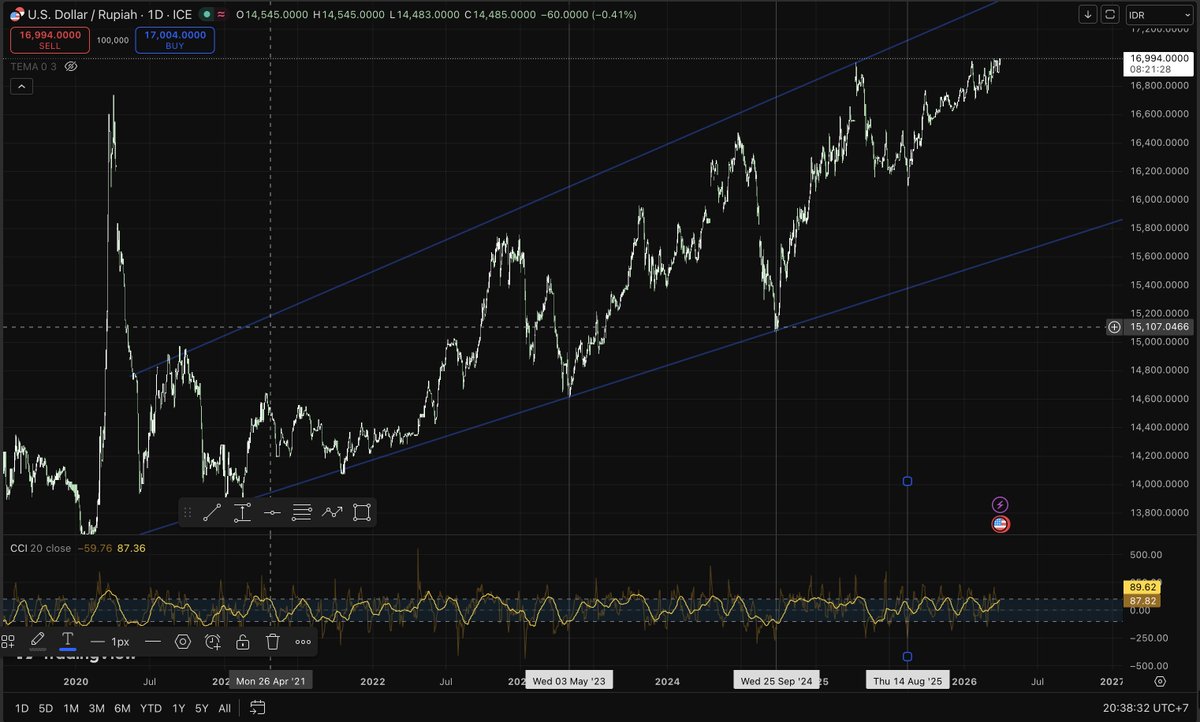Set time range to 1M
1200x722 pixels.
click(x=71, y=708)
